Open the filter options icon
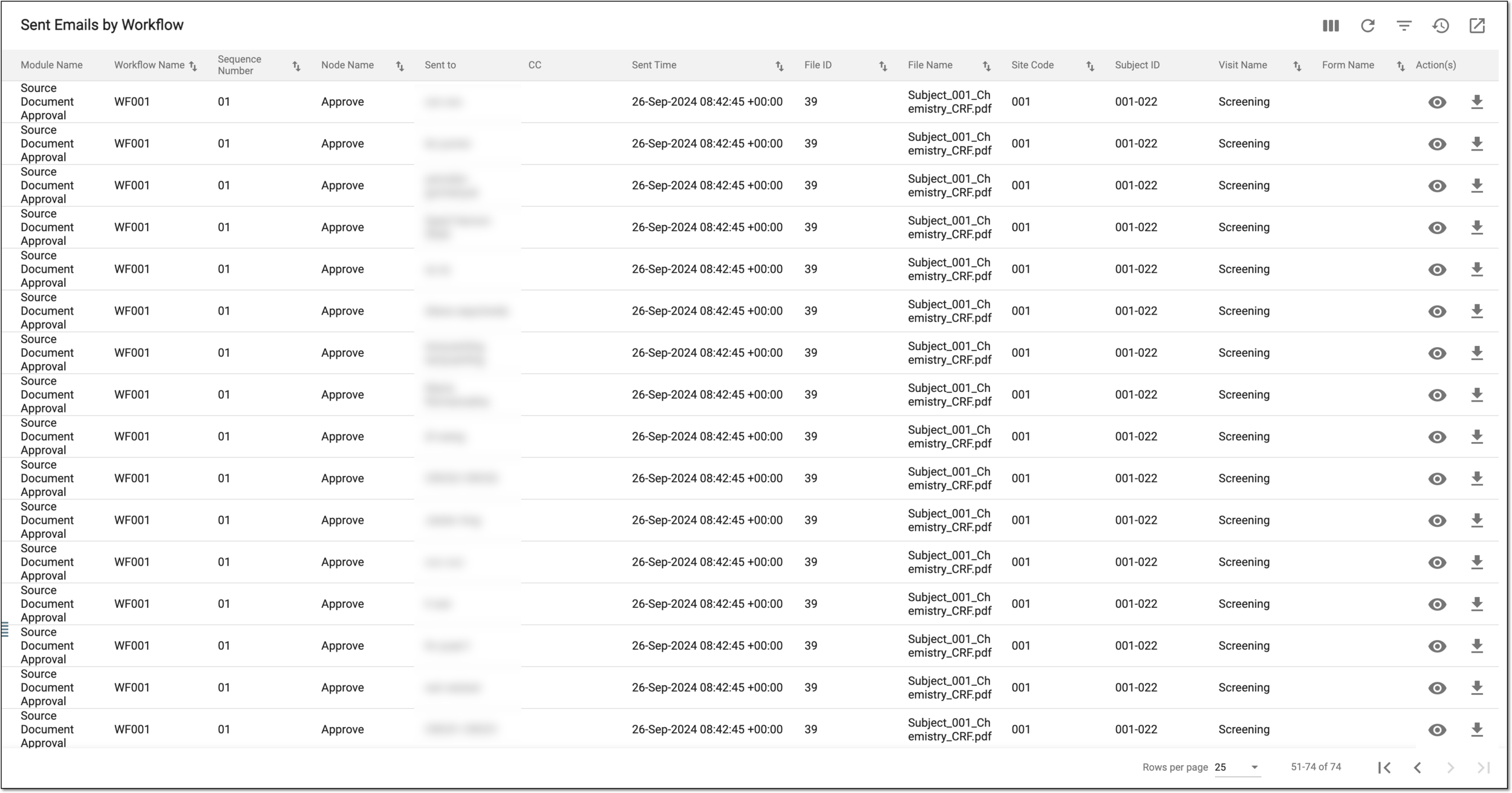The height and width of the screenshot is (793, 1512). coord(1404,25)
